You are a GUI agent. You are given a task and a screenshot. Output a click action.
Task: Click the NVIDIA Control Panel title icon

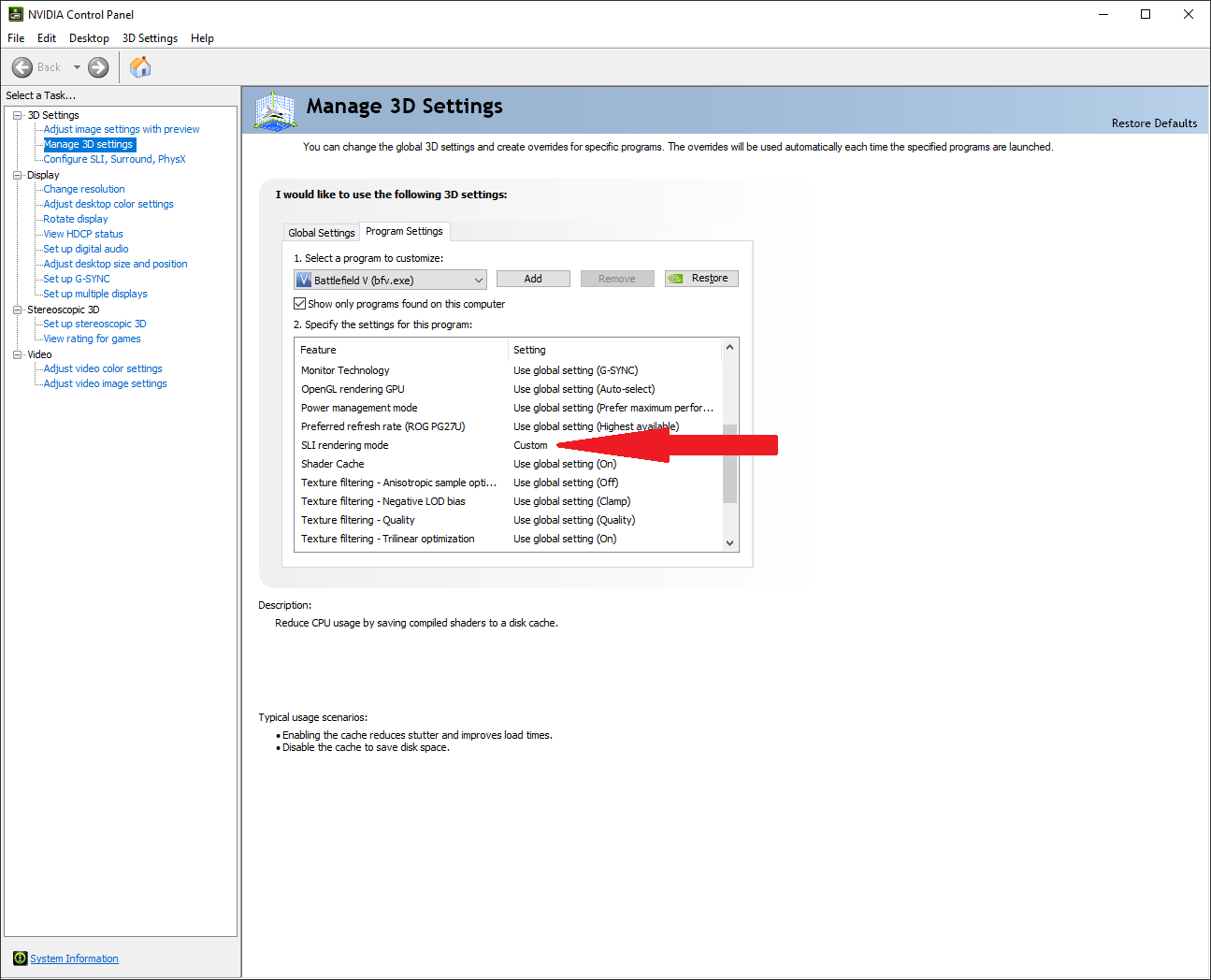pos(15,14)
